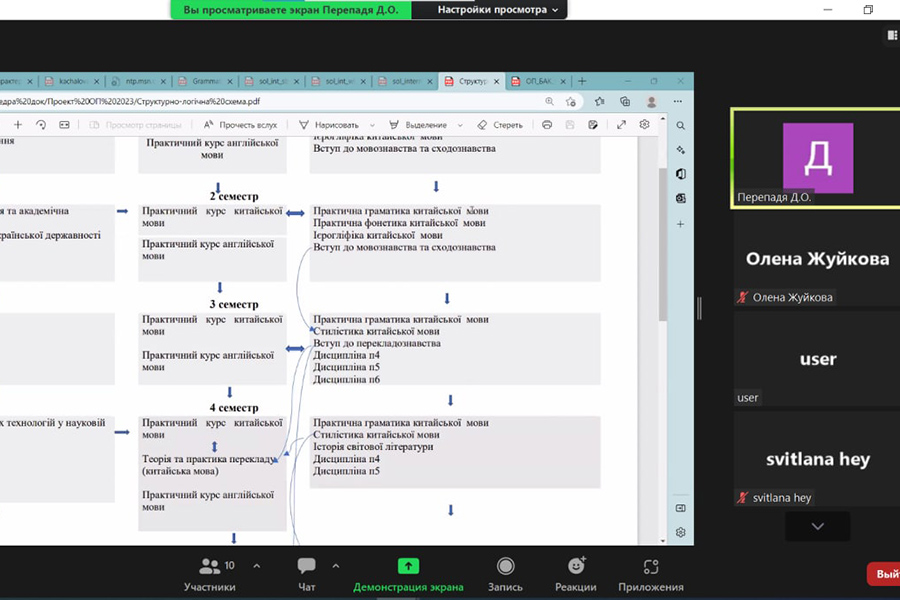Show more participants with the down chevron

817,526
